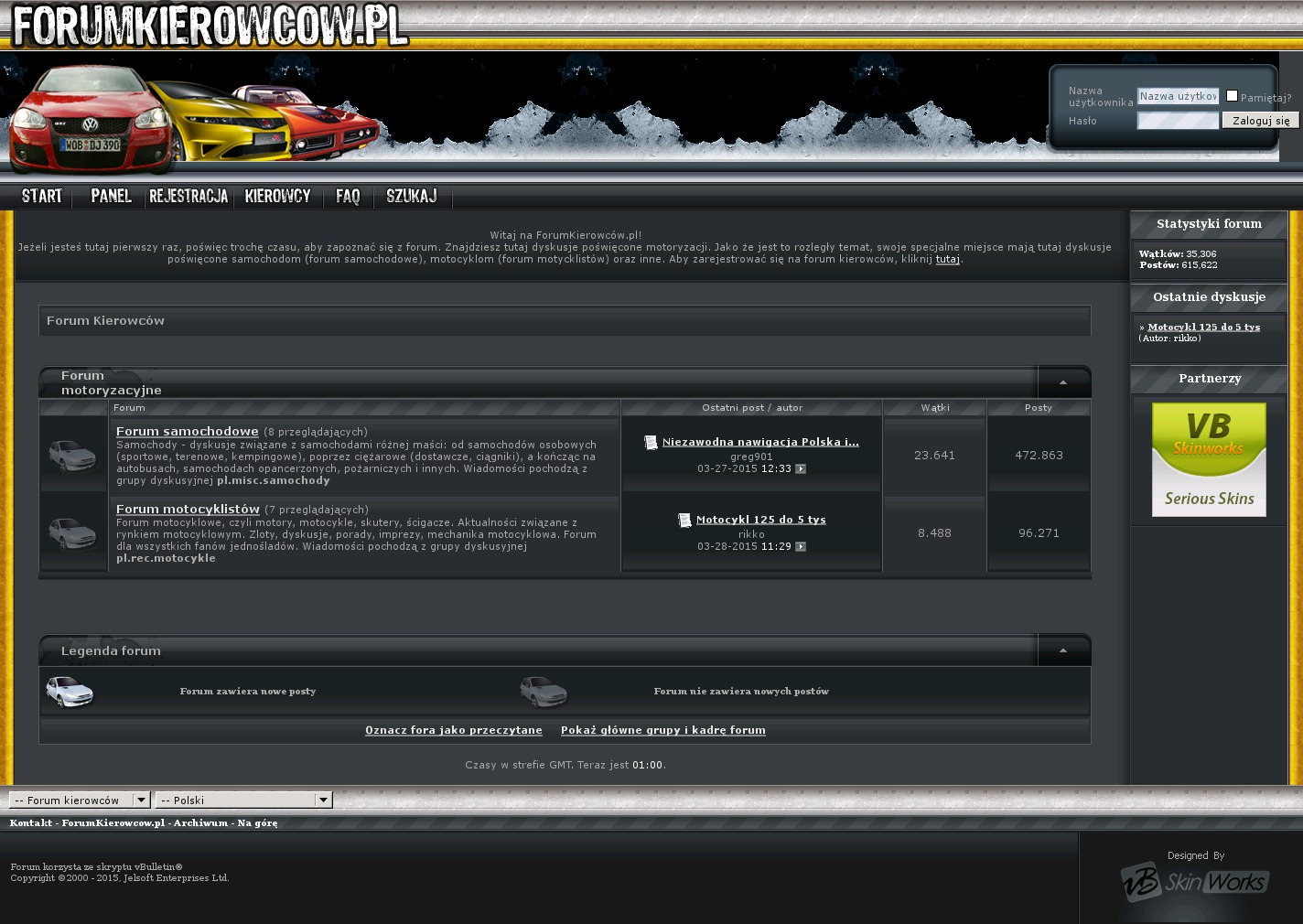This screenshot has width=1303, height=924.
Task: Open the REJESTRACJA menu item
Action: click(x=188, y=196)
